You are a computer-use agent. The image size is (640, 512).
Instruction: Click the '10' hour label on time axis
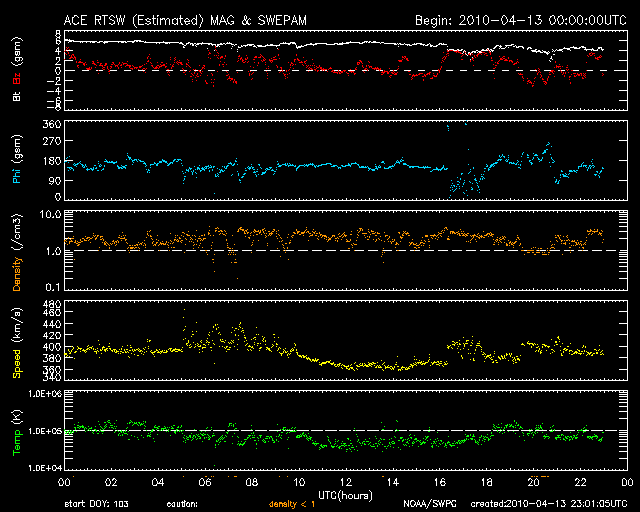pyautogui.click(x=299, y=483)
